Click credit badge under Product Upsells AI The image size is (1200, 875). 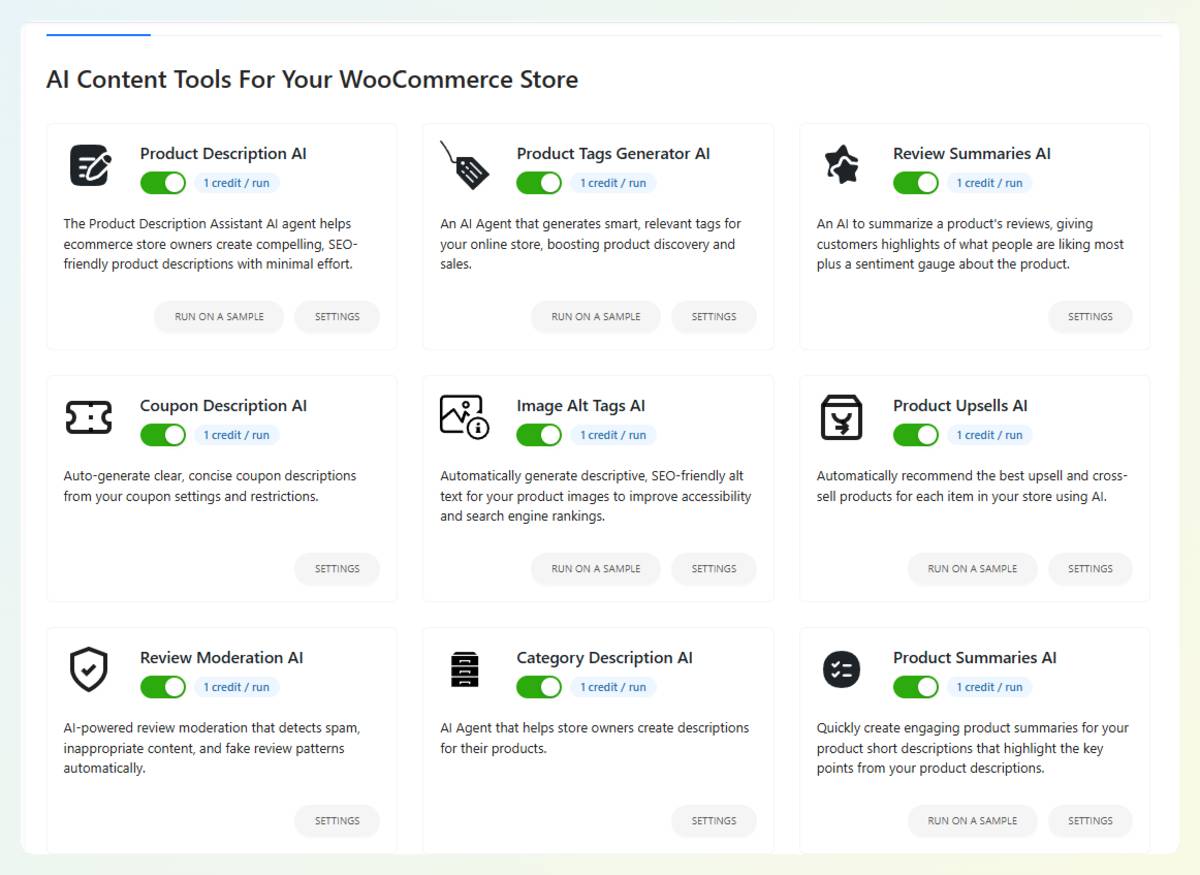pos(990,435)
